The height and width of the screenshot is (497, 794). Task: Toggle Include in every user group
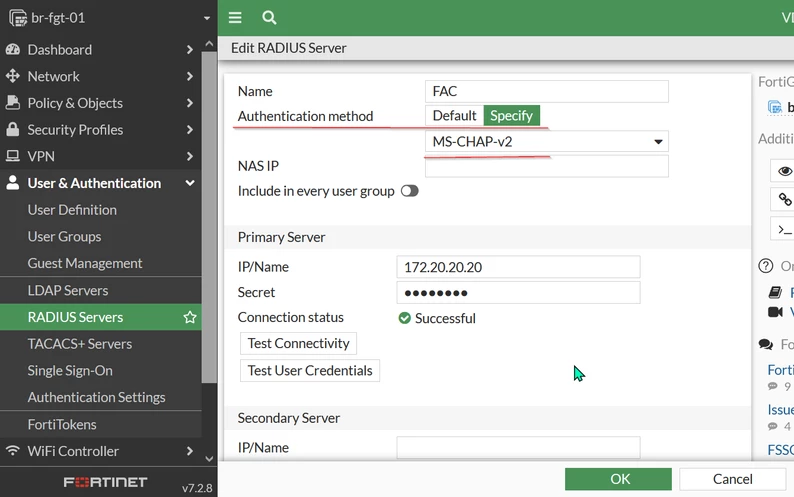[410, 191]
